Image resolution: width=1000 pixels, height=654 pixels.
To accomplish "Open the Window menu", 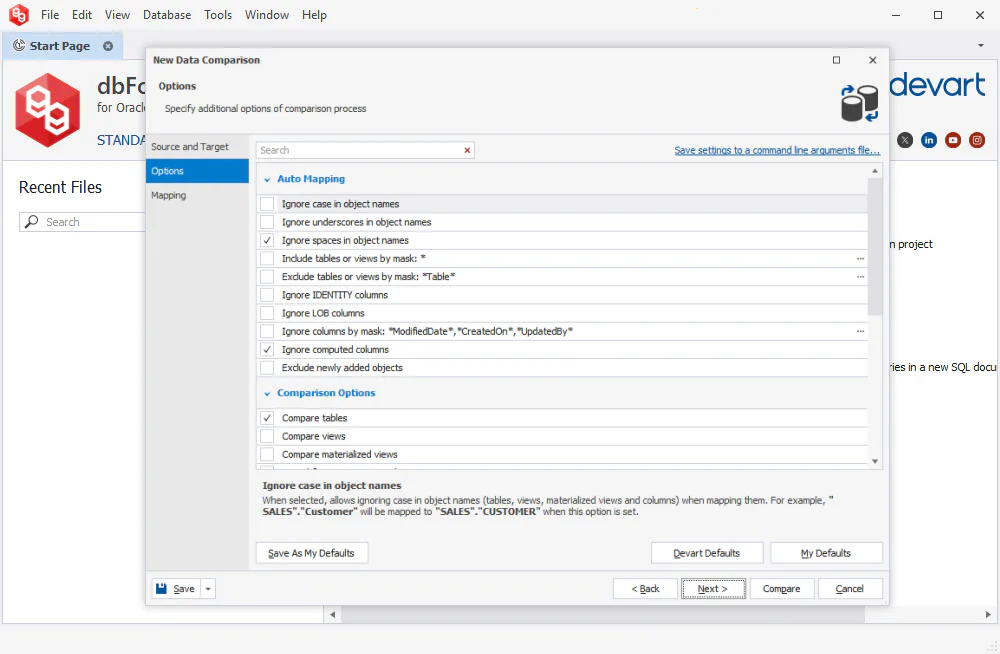I will coord(267,15).
